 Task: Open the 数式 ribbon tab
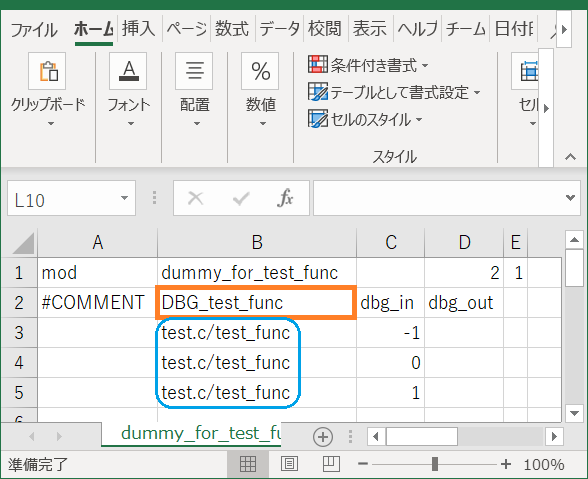pyautogui.click(x=232, y=29)
